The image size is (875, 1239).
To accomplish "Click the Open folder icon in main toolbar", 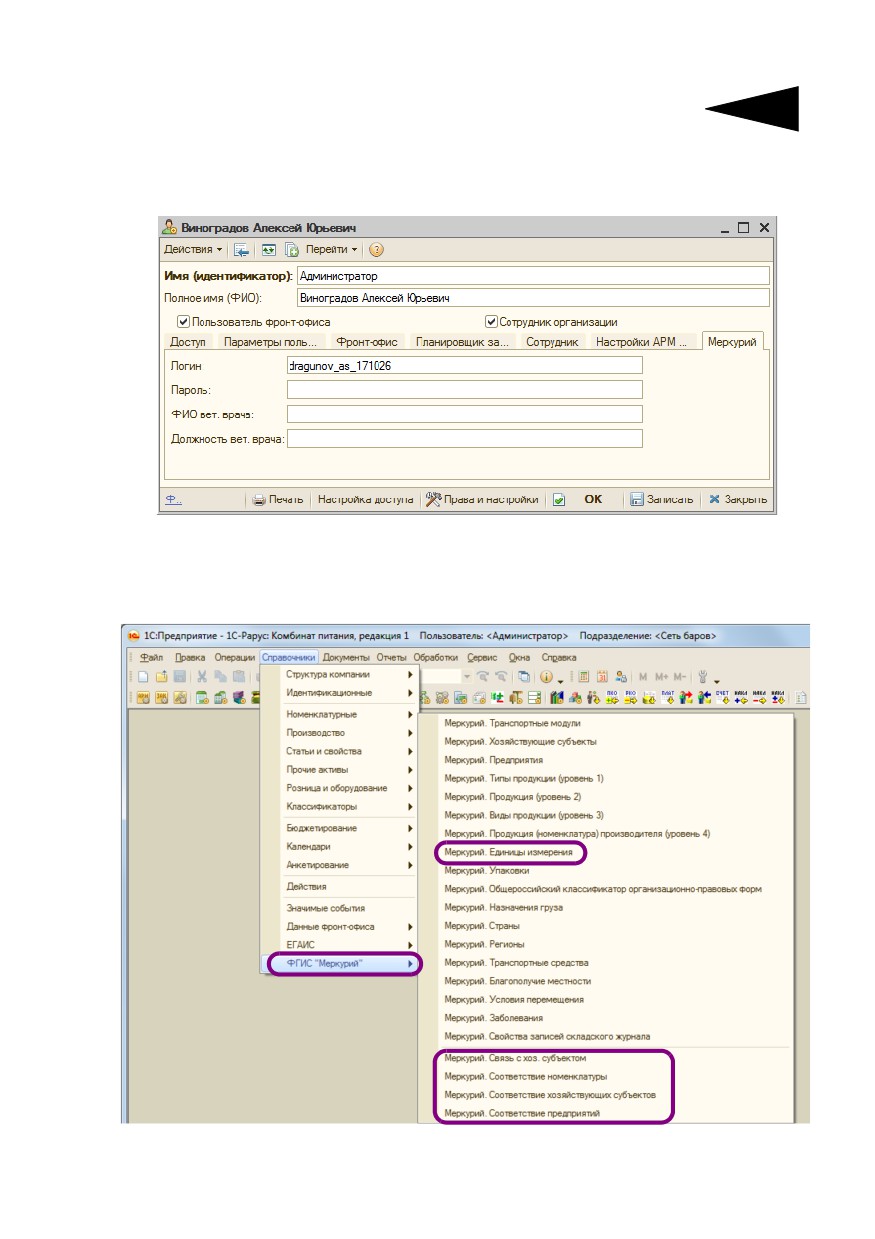I will [160, 677].
